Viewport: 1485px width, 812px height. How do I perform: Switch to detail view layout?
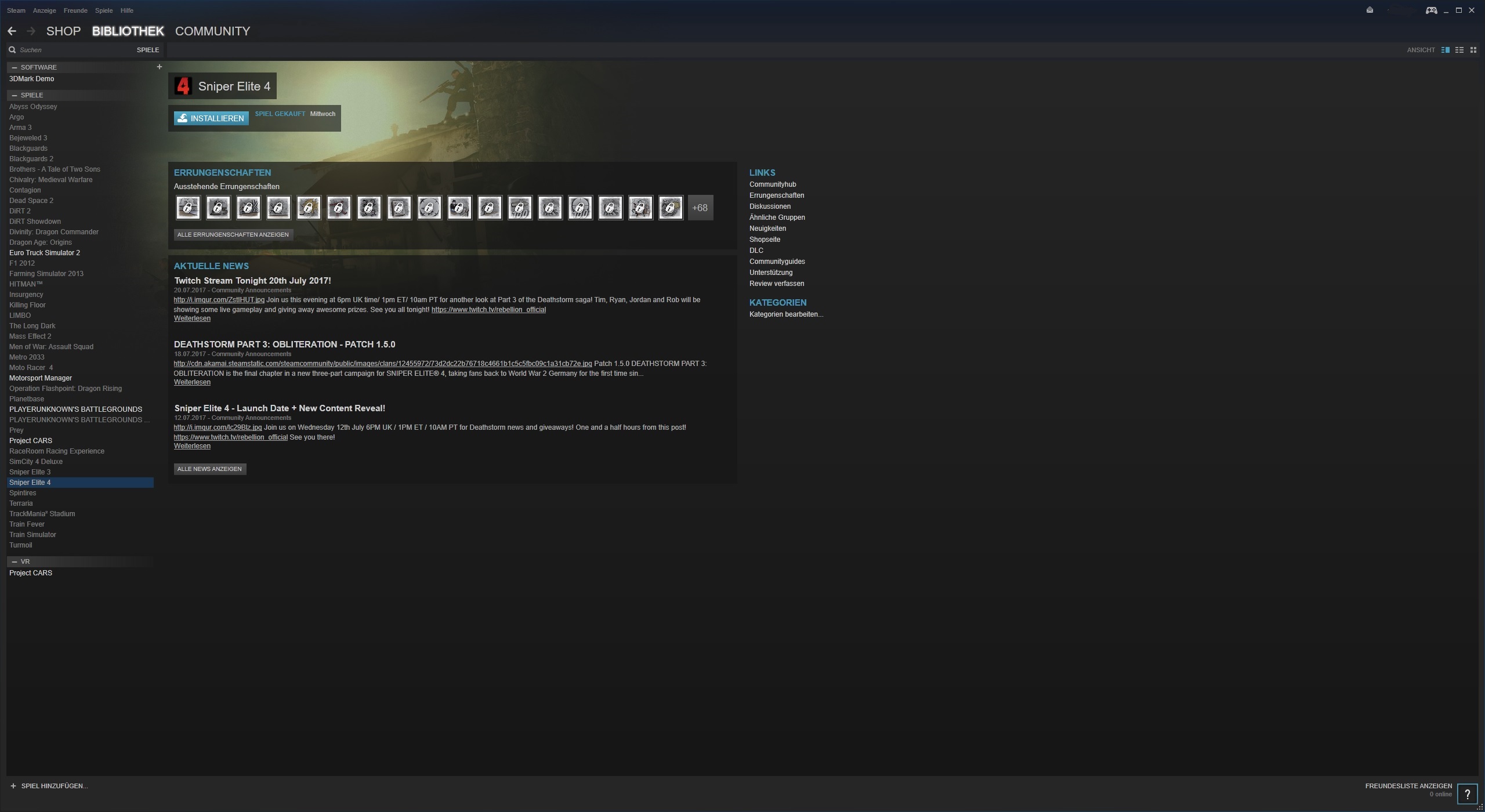click(1445, 50)
